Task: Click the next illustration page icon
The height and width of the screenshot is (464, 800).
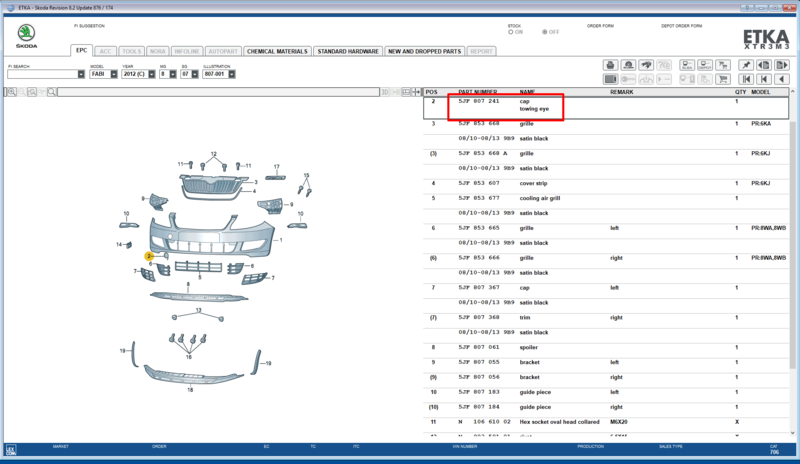Action: [x=782, y=65]
